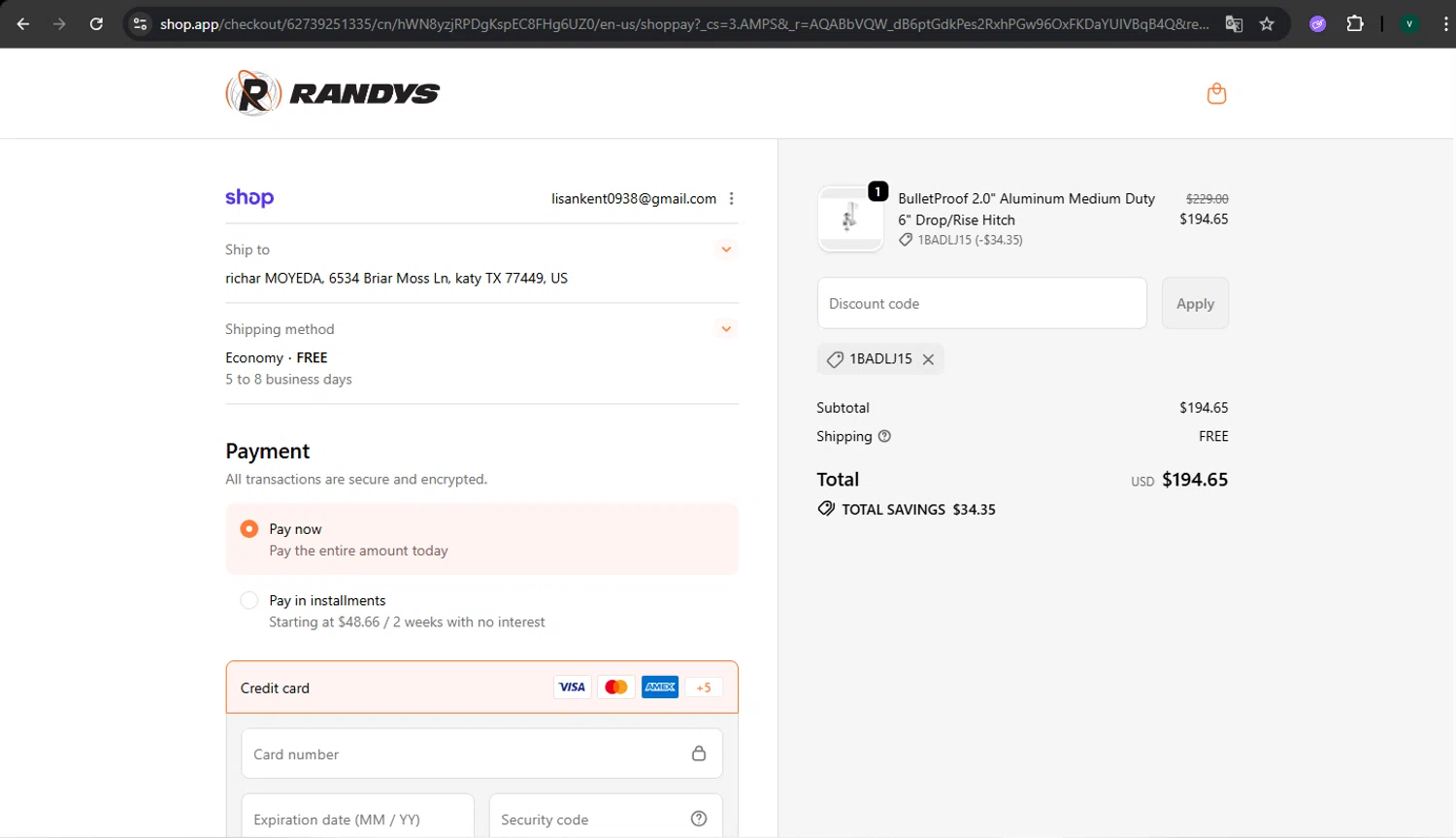Expand the Ship to section
The height and width of the screenshot is (838, 1456).
[x=726, y=250]
